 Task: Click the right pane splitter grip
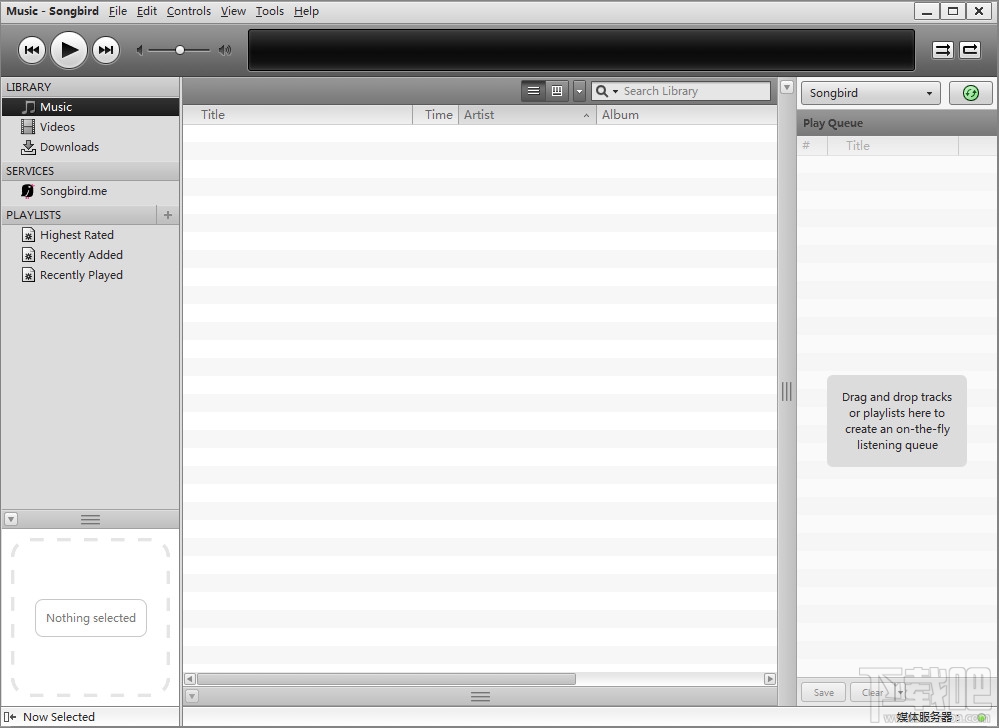787,392
